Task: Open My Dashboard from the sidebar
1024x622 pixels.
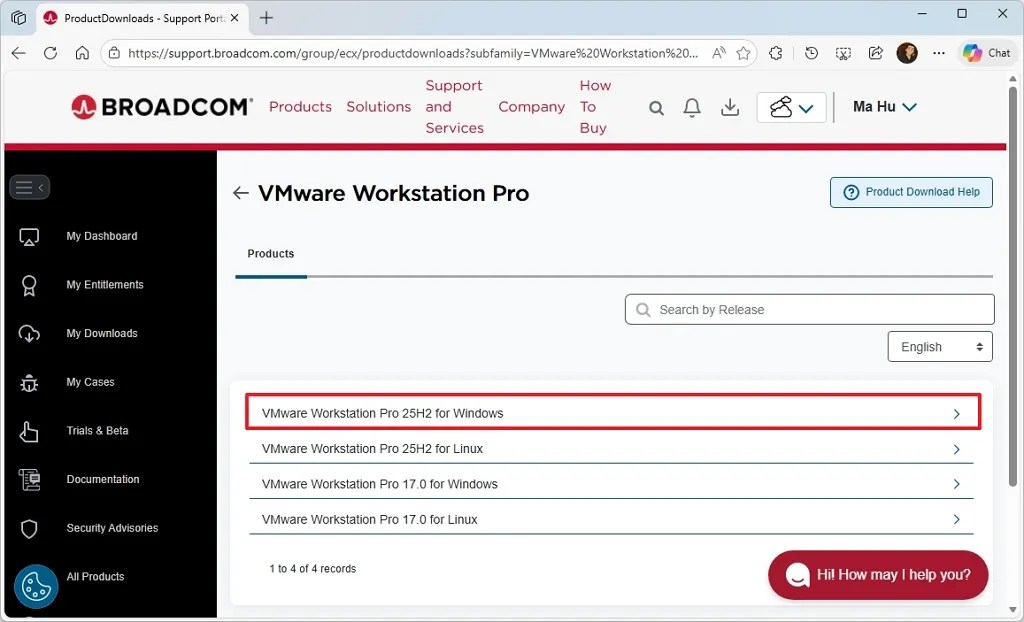Action: tap(101, 236)
